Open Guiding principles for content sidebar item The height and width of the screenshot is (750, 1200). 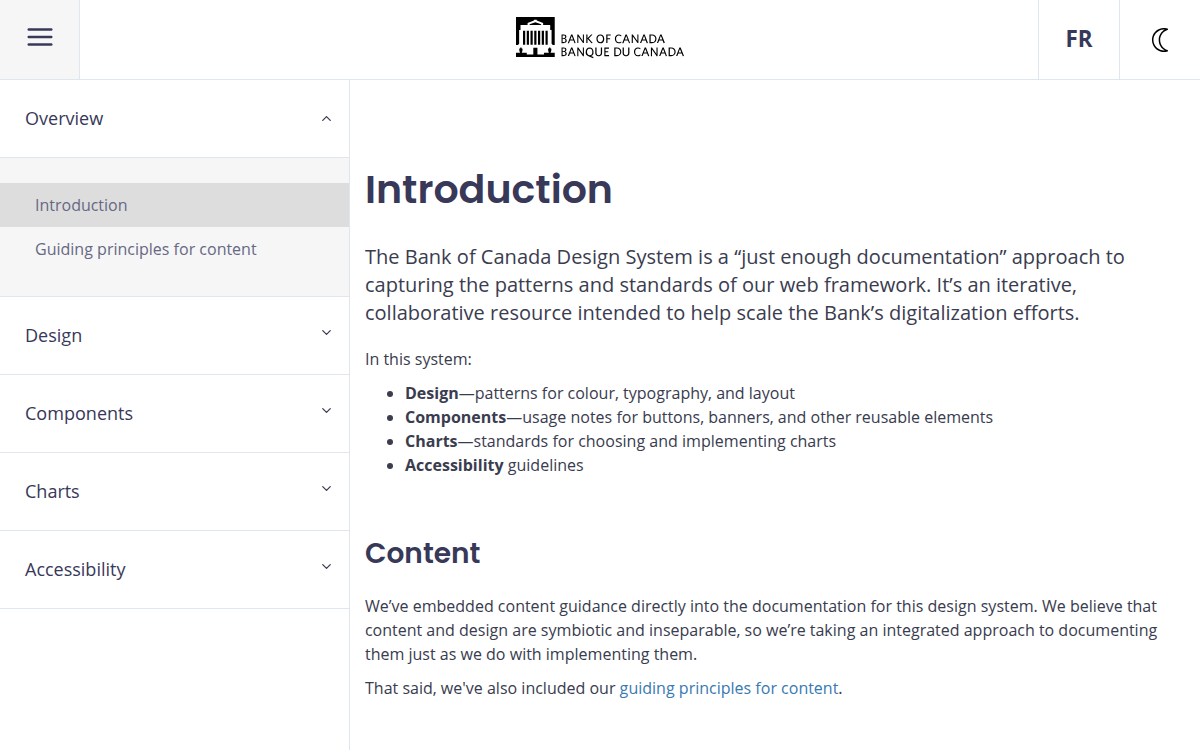coord(174,249)
